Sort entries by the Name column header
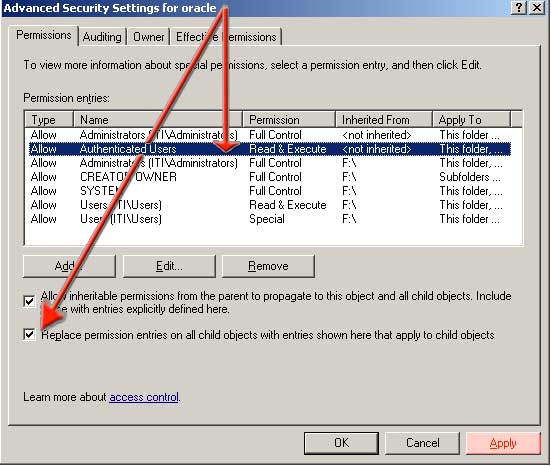The width and height of the screenshot is (551, 466). click(158, 119)
